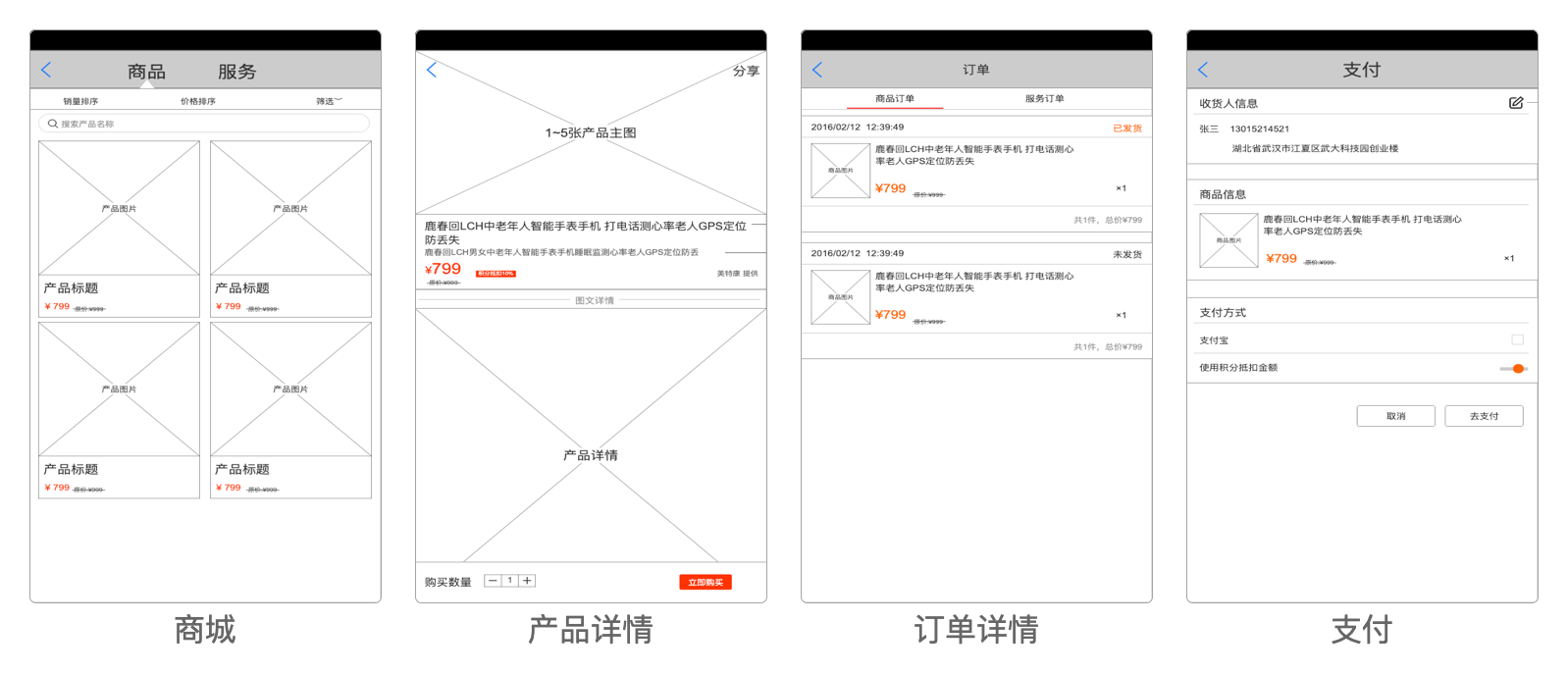Click 共1件, 总价¥799 under 已发货 order
The height and width of the screenshot is (674, 1568).
(1108, 220)
